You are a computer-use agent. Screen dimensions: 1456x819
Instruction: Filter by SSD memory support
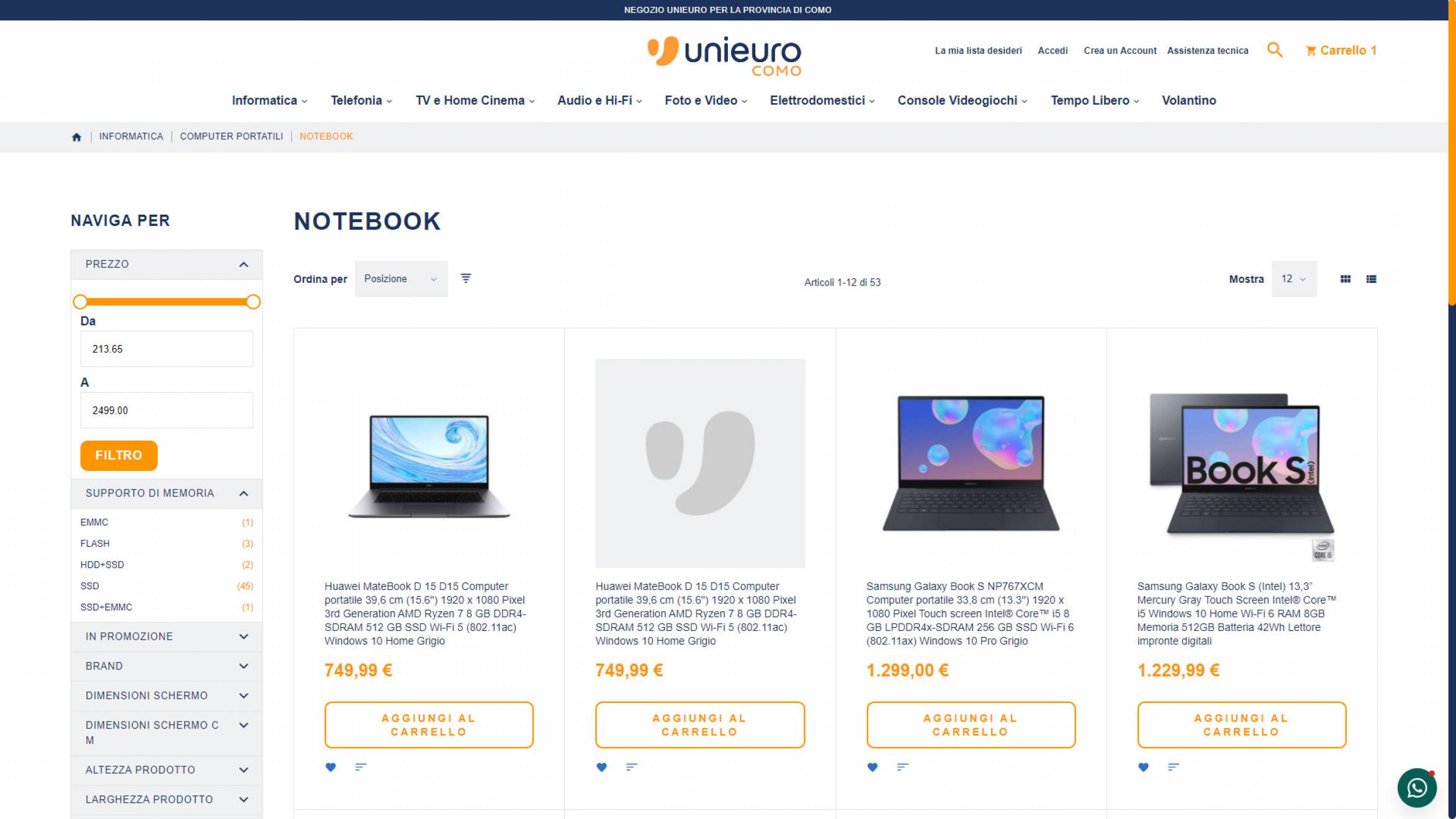[166, 586]
